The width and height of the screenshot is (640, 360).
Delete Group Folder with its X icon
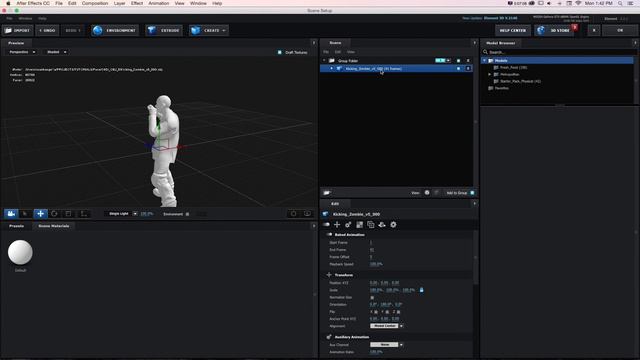click(468, 60)
